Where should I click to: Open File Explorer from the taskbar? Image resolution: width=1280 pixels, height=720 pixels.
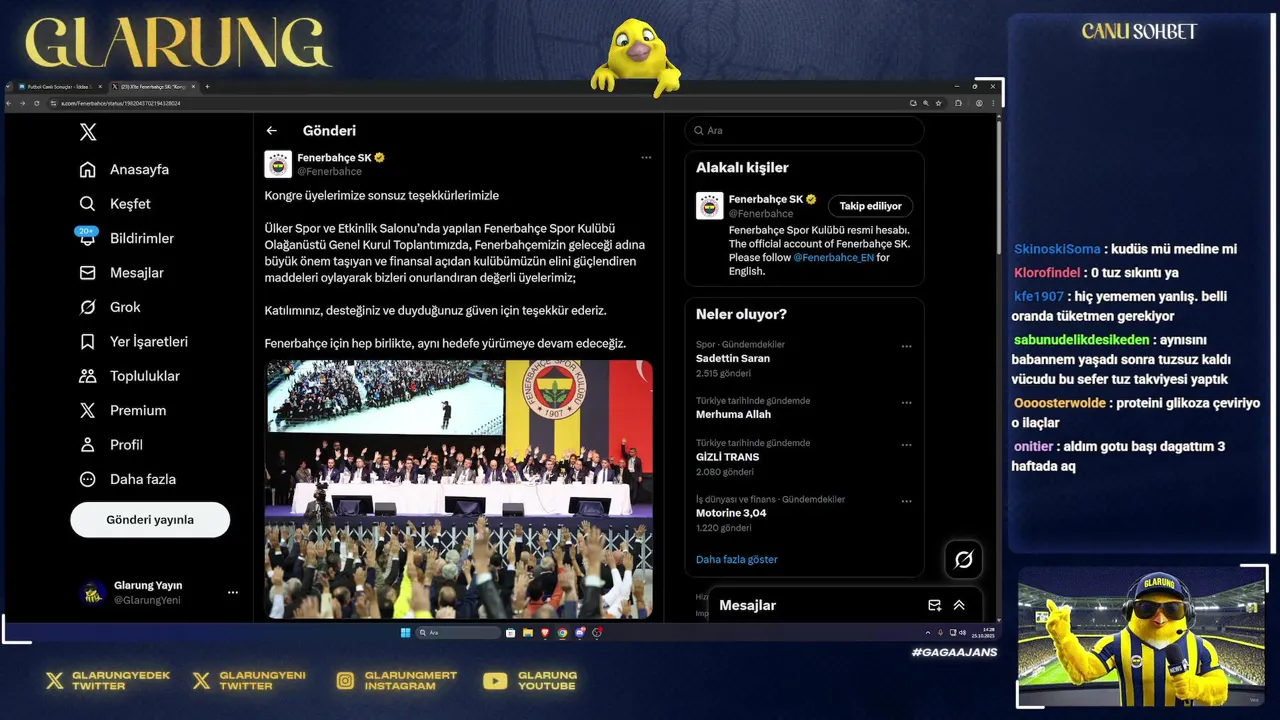click(x=528, y=633)
